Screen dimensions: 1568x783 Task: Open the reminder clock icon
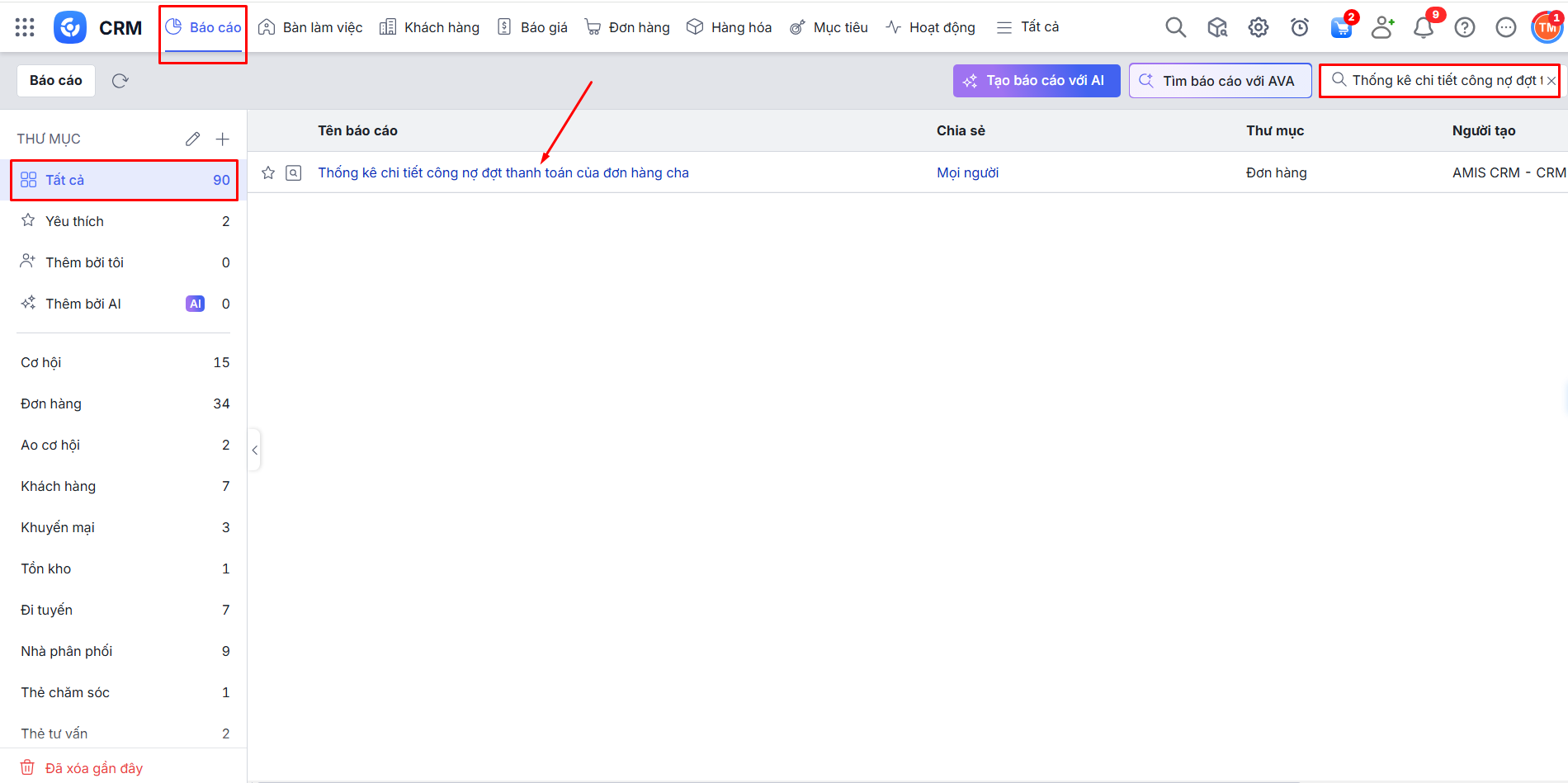tap(1299, 27)
